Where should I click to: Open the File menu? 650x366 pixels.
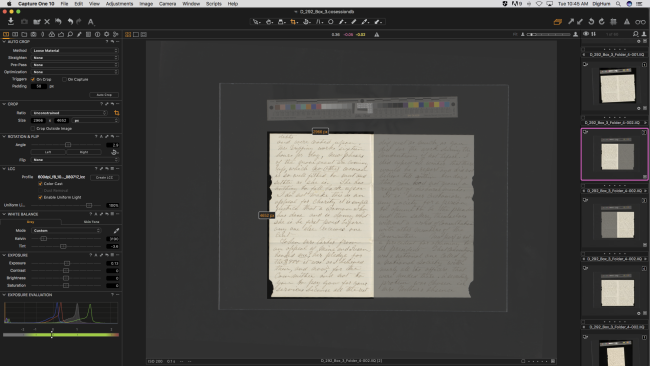[64, 4]
